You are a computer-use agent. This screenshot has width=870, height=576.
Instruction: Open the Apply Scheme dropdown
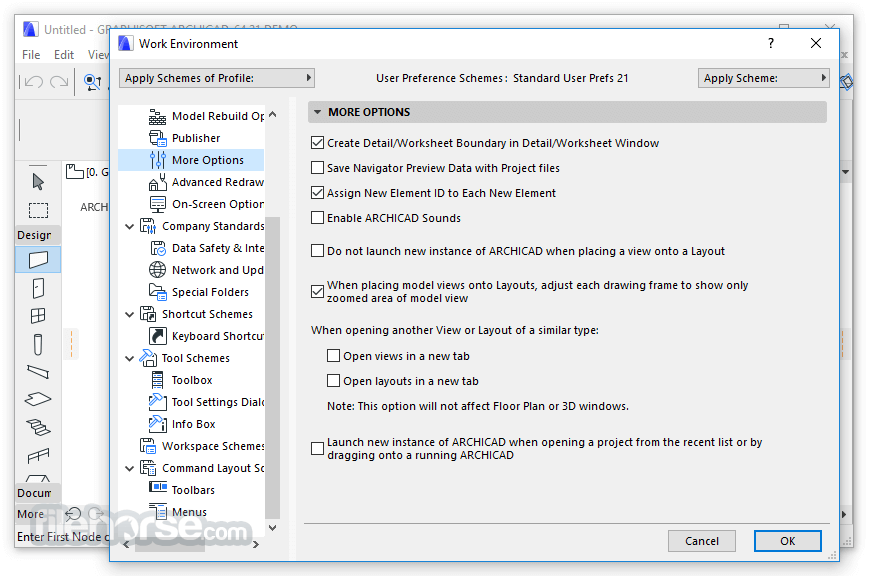pyautogui.click(x=763, y=78)
